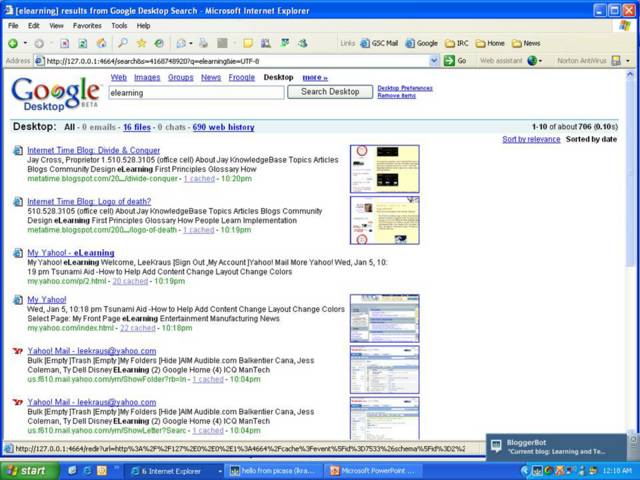Expand the Norton AntiVirus dropdown arrow
The image size is (640, 480).
coord(628,61)
